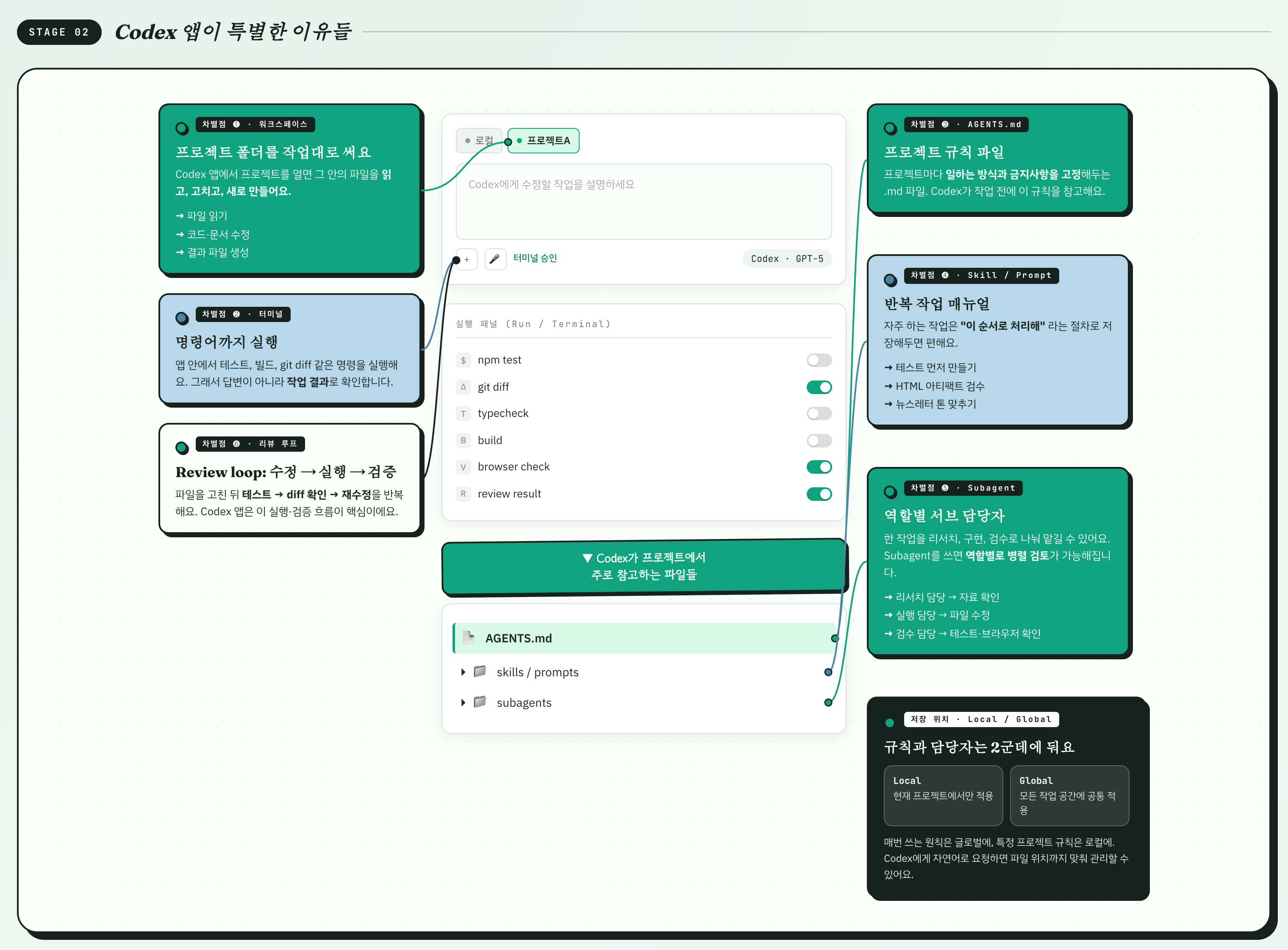Screen dimensions: 1288x950
Task: Click the connector dot on subagents row
Action: [828, 703]
